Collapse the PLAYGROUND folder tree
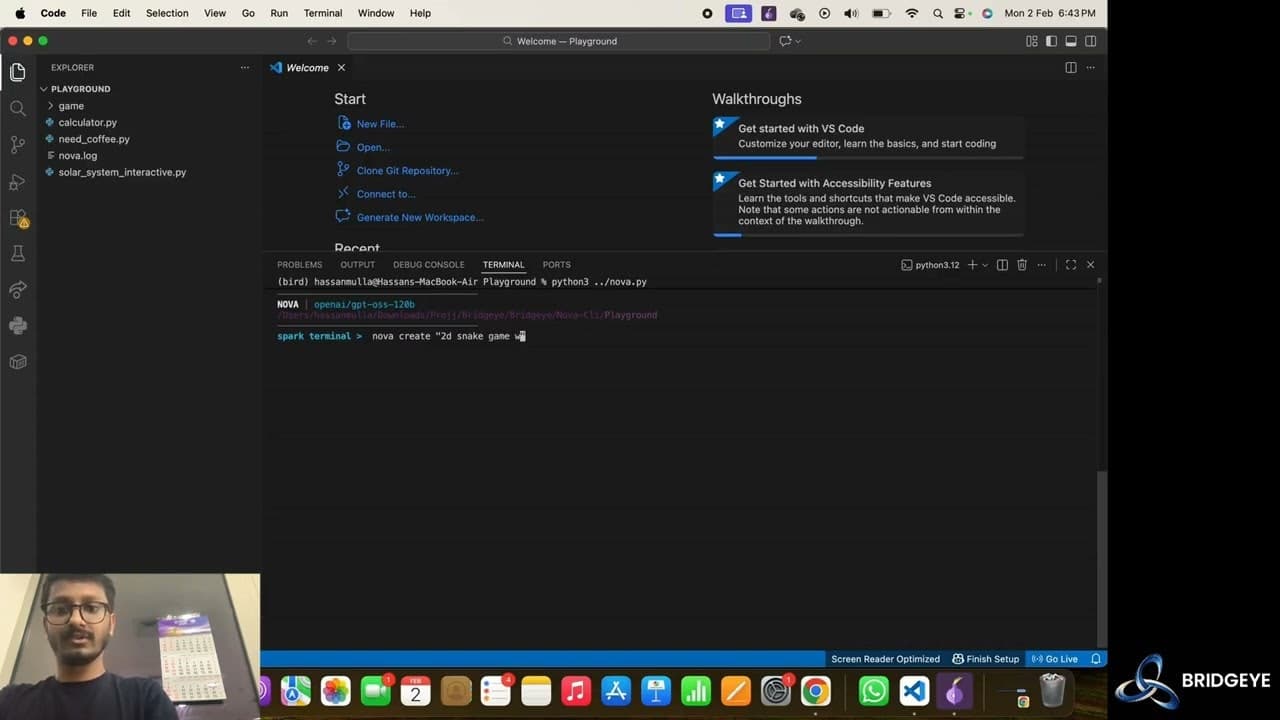 (43, 88)
